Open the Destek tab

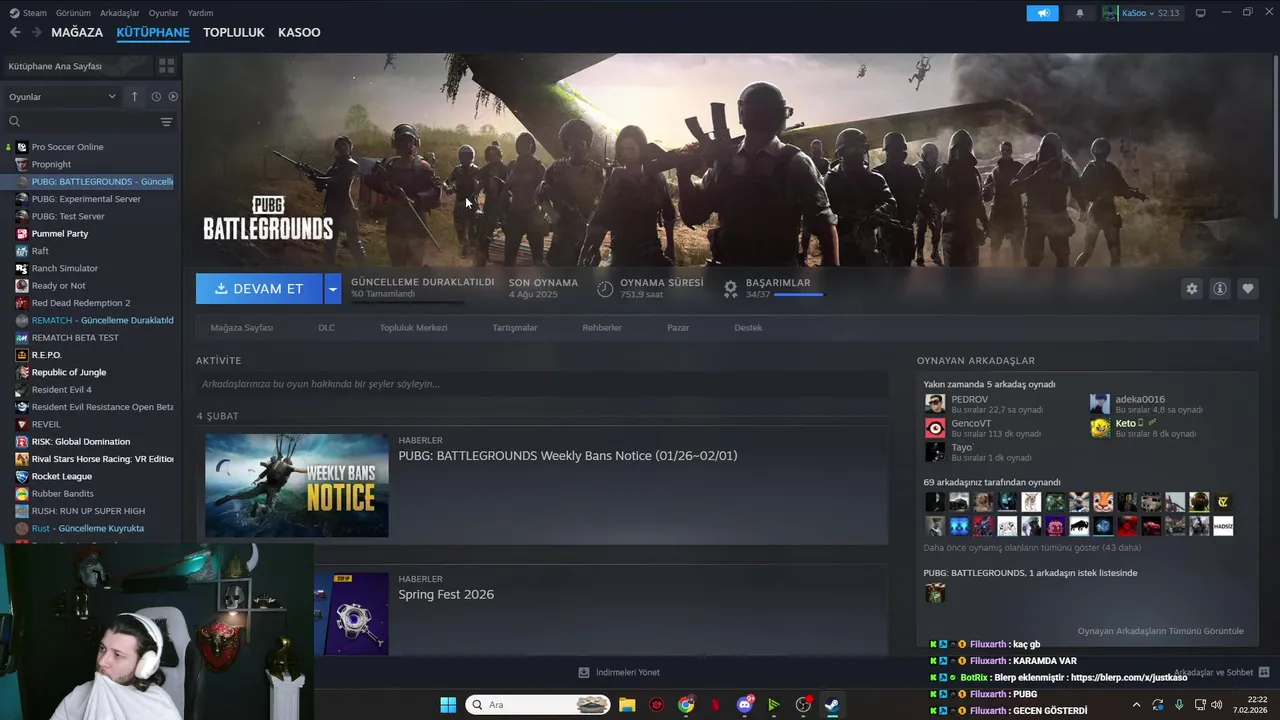click(748, 328)
